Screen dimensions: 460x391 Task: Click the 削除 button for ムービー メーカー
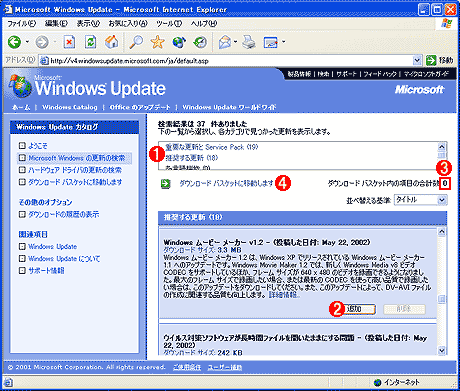(x=404, y=309)
